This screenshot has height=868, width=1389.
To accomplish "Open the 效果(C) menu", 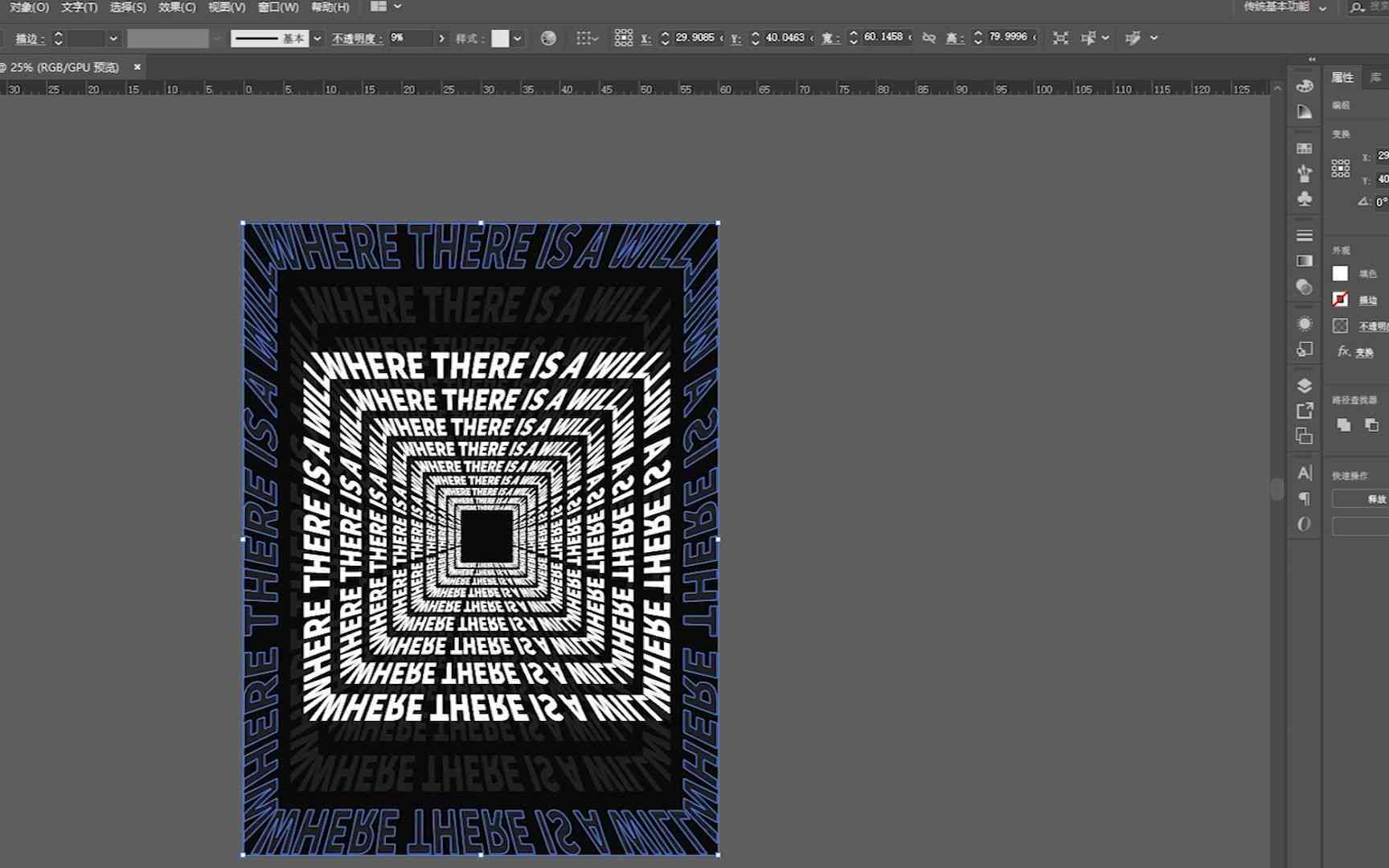I will (177, 7).
